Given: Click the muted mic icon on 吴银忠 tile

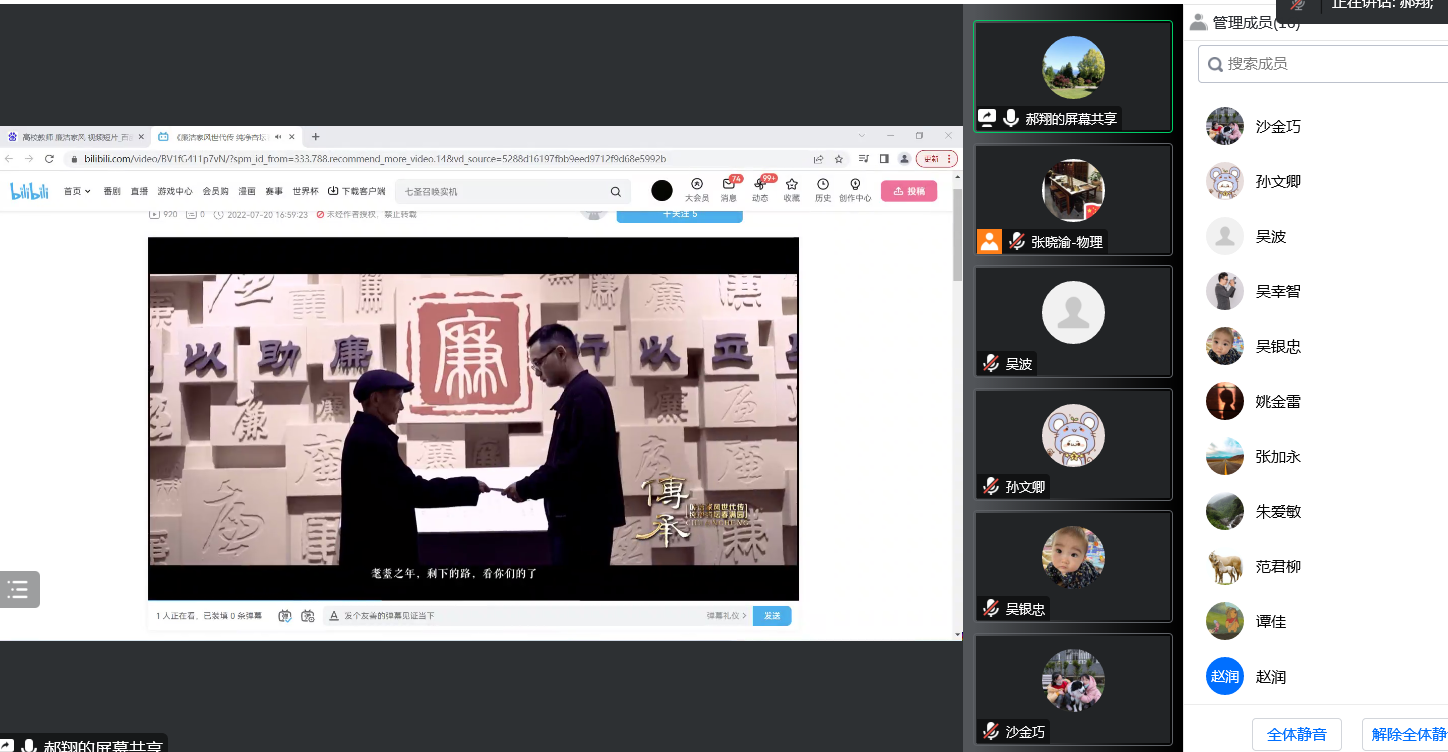Looking at the screenshot, I should (x=991, y=608).
